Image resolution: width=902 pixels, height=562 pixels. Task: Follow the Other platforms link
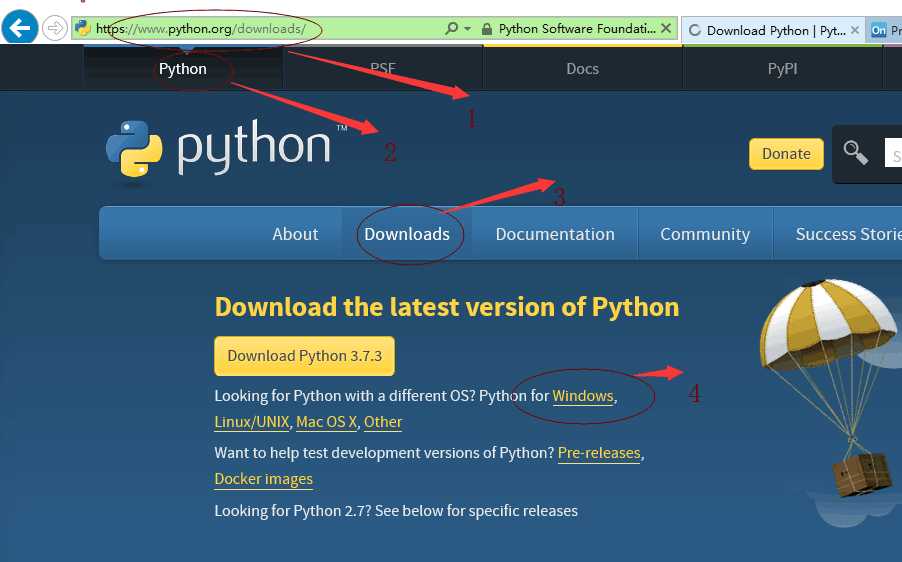tap(383, 422)
